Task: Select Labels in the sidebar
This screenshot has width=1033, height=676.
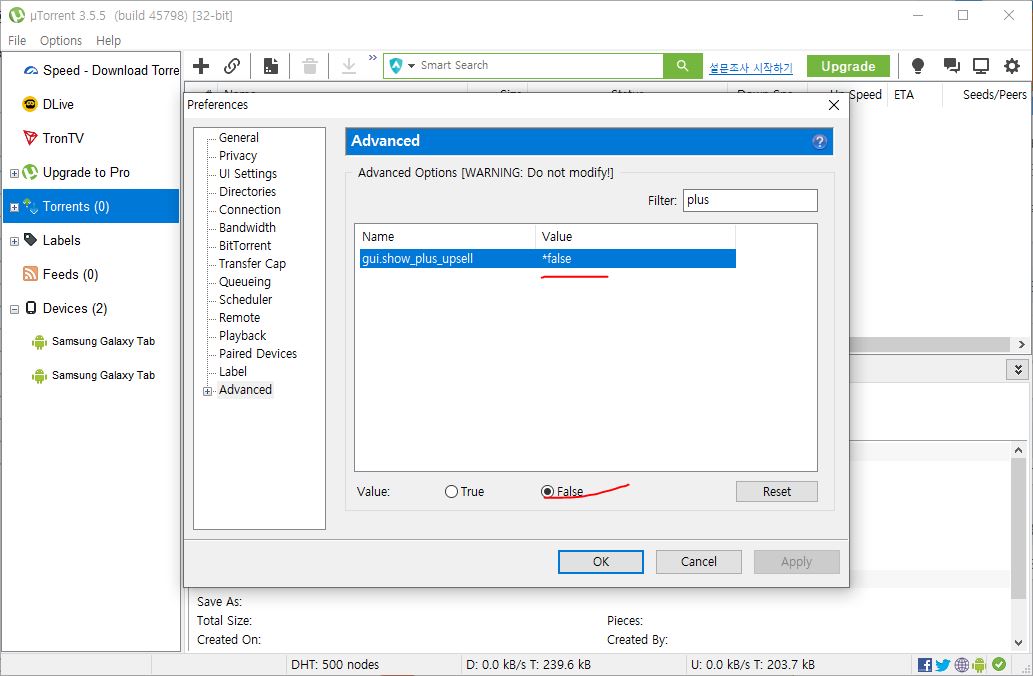Action: point(61,240)
